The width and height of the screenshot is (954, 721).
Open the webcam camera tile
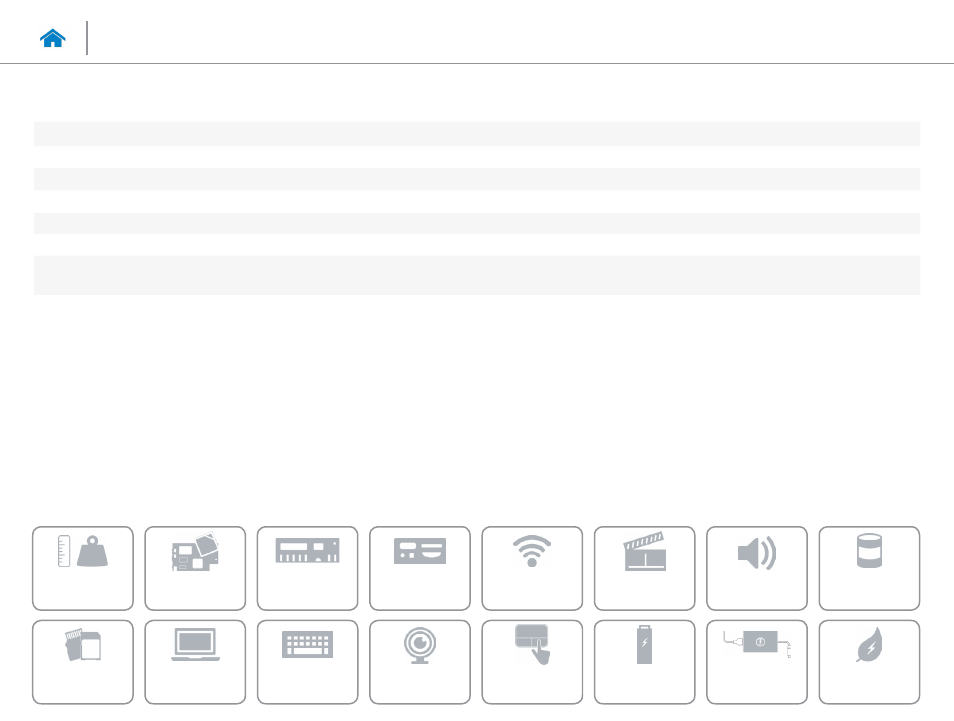[420, 662]
